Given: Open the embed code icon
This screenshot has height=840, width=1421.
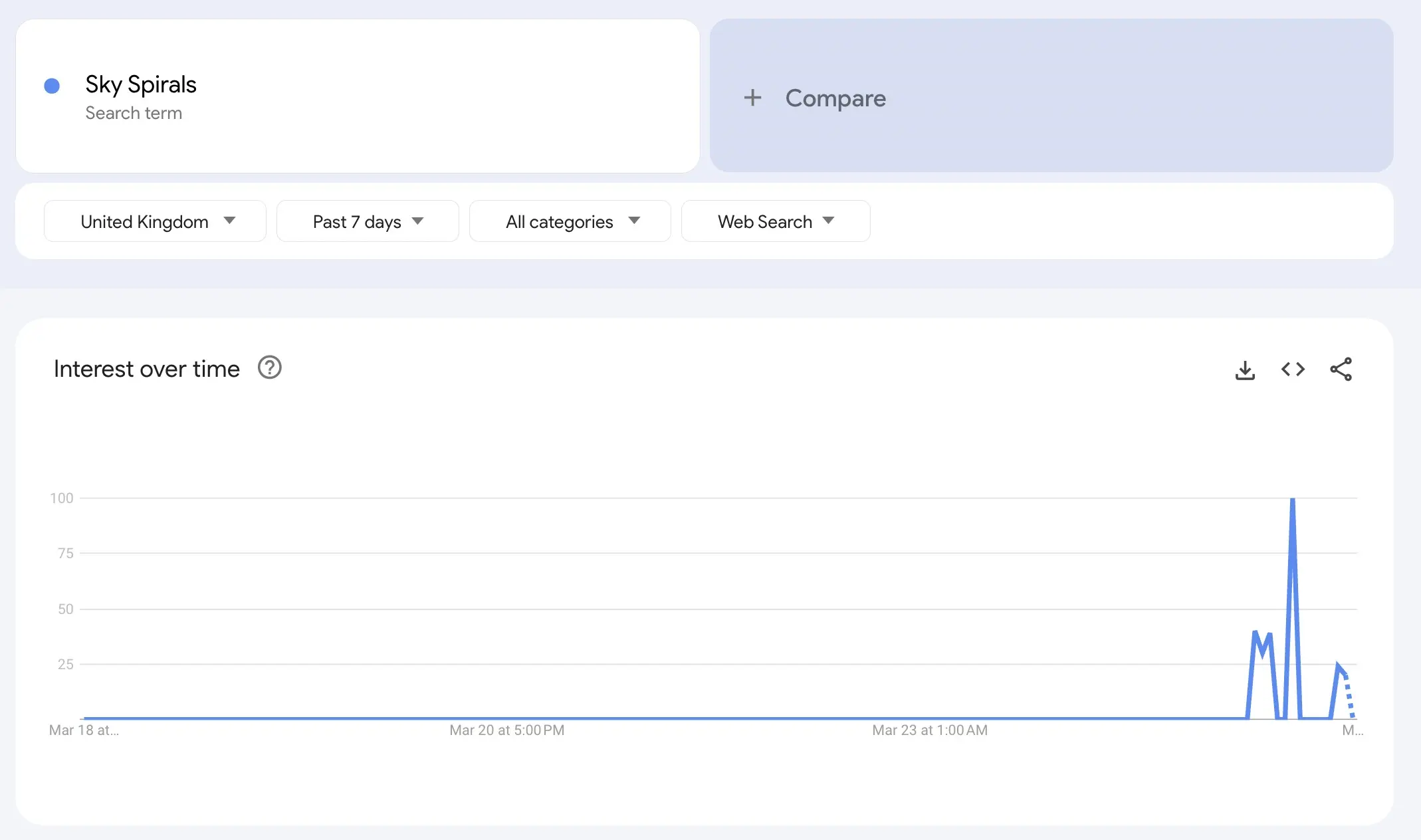Looking at the screenshot, I should pyautogui.click(x=1293, y=369).
